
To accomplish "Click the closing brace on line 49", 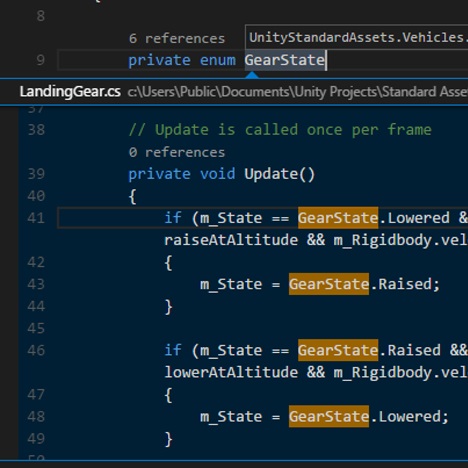I will click(169, 439).
